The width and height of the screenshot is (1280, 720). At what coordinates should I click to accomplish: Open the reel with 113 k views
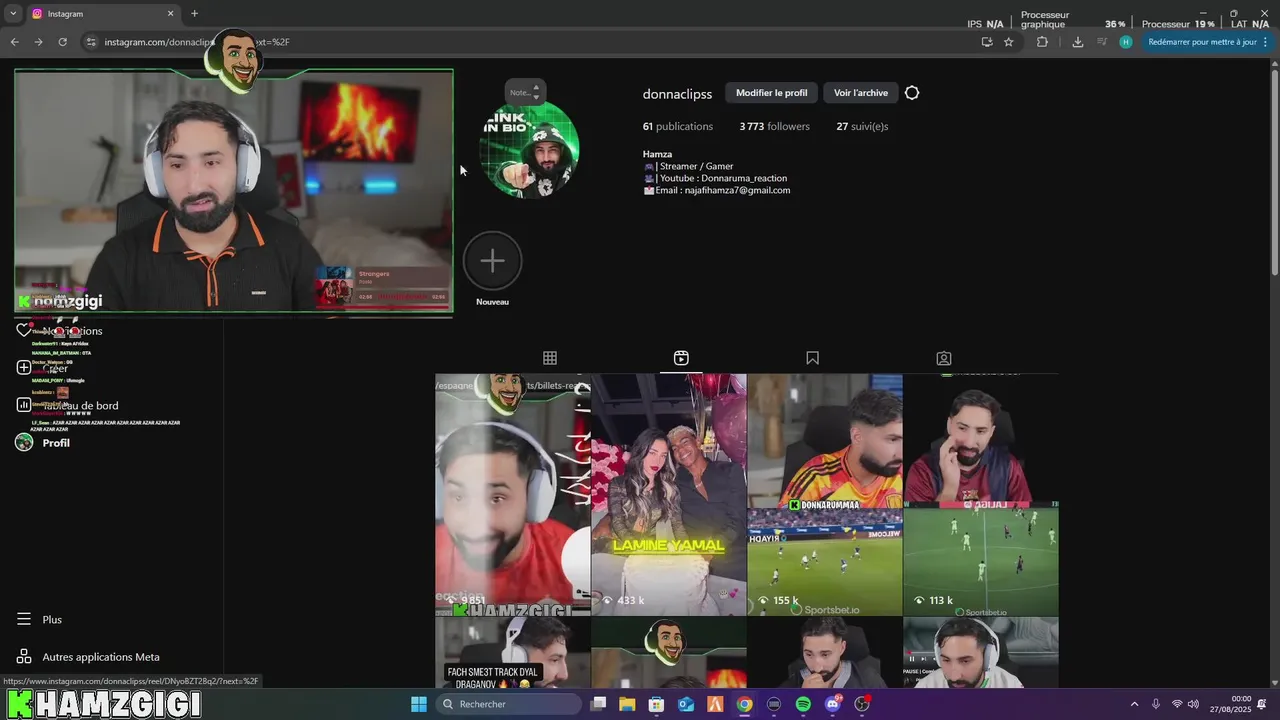[x=981, y=495]
